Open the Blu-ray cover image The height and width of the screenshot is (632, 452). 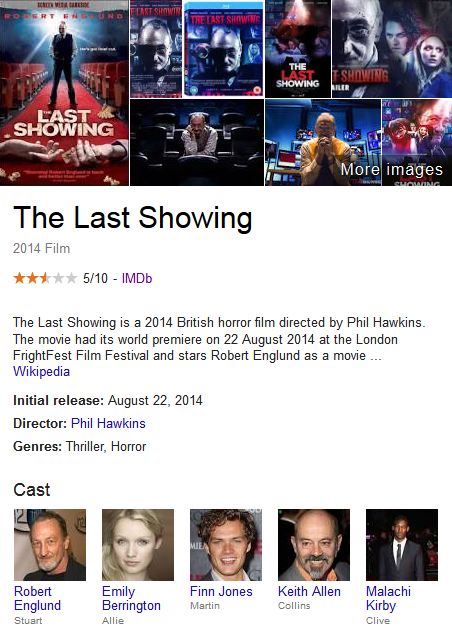click(224, 48)
